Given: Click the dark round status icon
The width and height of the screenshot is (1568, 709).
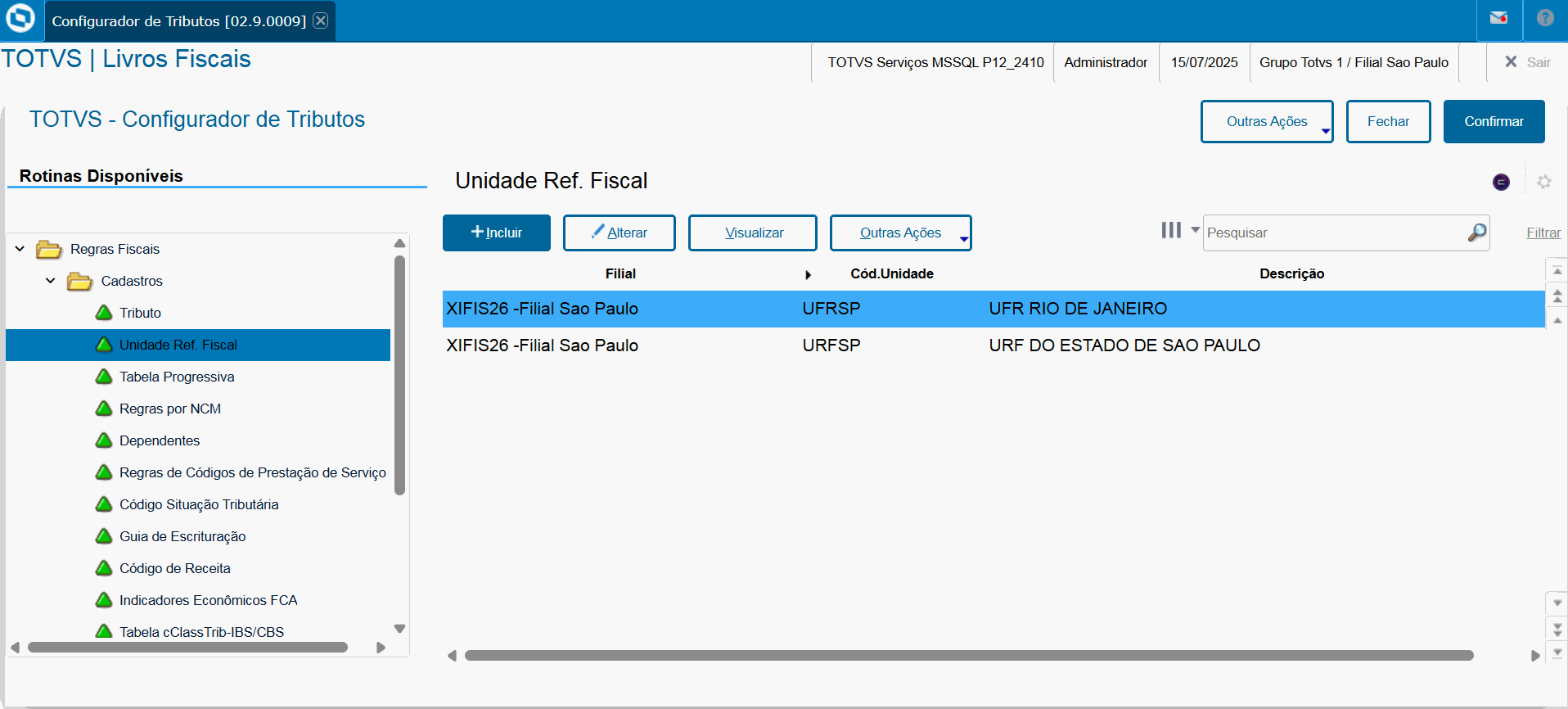Looking at the screenshot, I should 1501,182.
